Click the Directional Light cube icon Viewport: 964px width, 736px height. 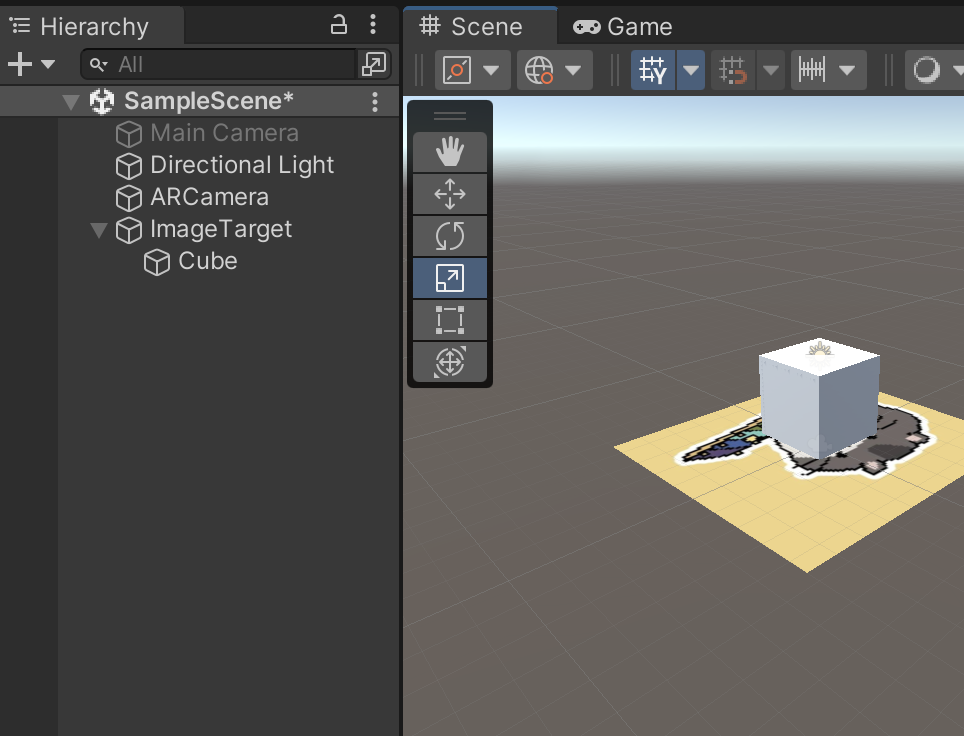coord(129,166)
